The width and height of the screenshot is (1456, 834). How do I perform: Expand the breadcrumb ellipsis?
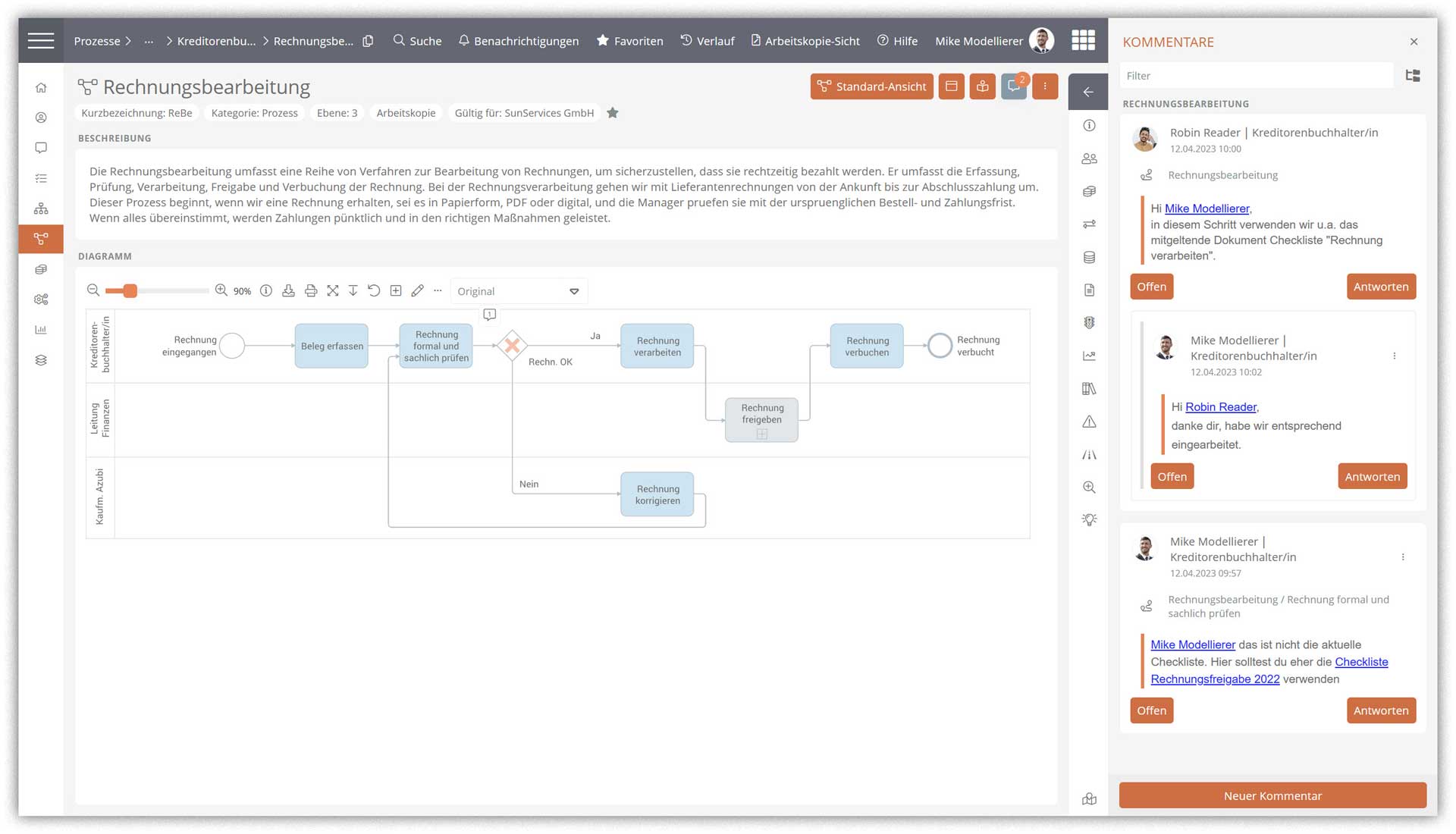(149, 41)
